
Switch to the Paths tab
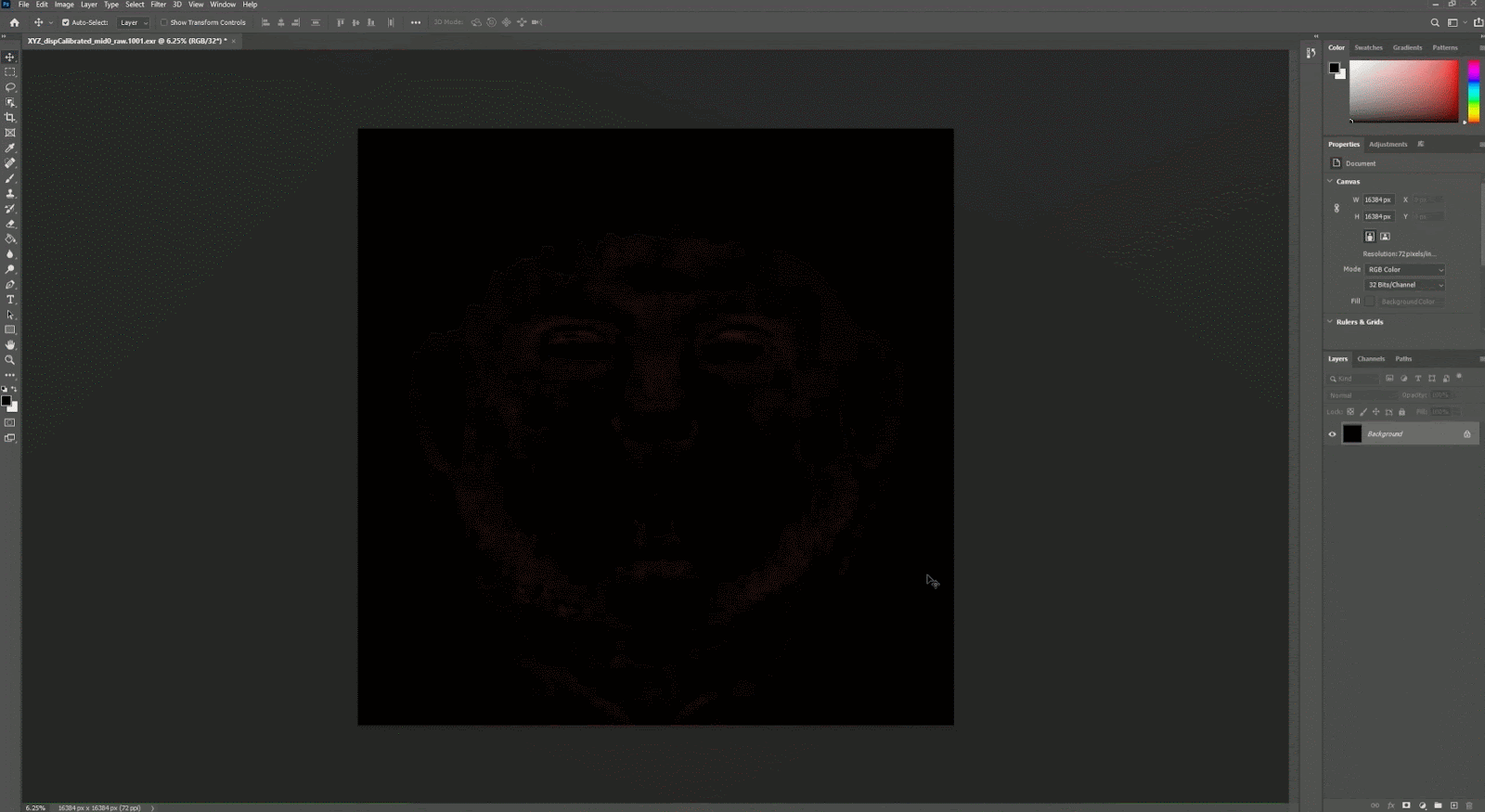(x=1403, y=358)
